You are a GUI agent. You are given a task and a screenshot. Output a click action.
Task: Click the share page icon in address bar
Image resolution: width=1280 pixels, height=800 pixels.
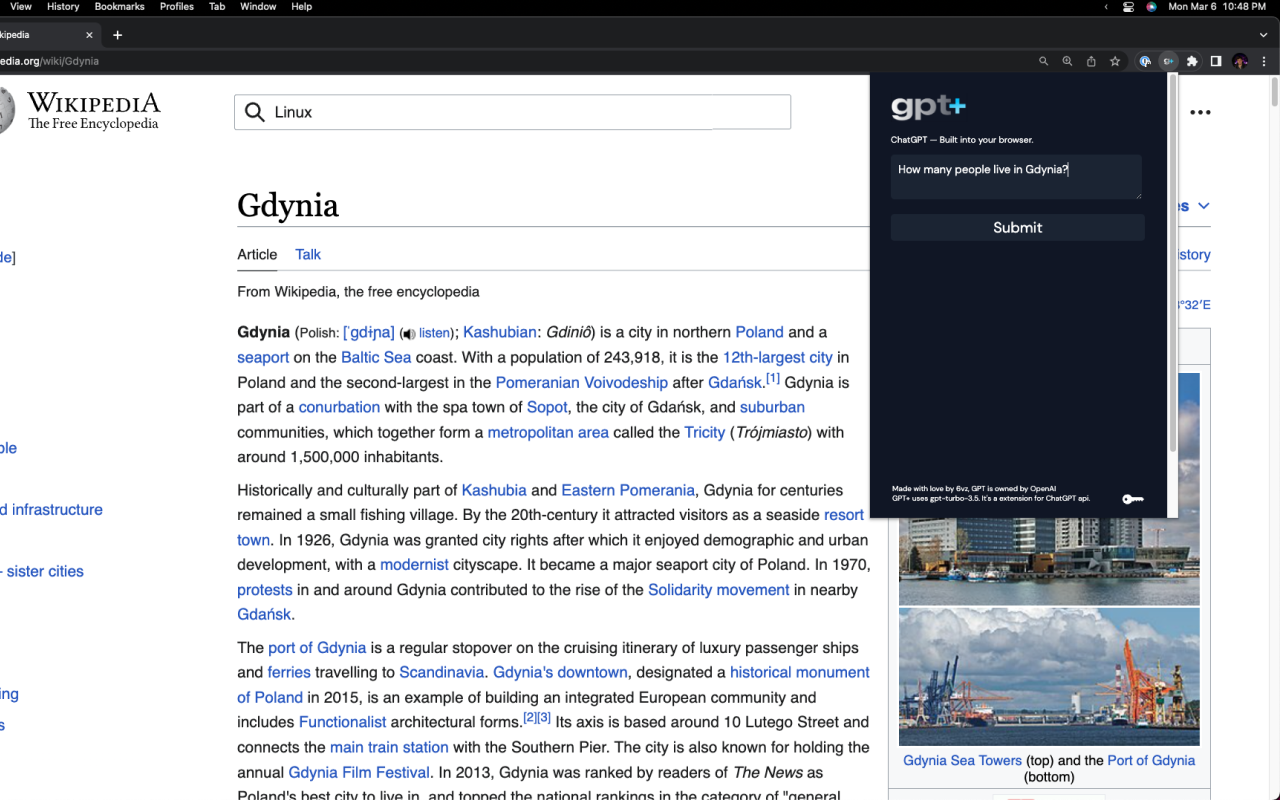[x=1091, y=61]
